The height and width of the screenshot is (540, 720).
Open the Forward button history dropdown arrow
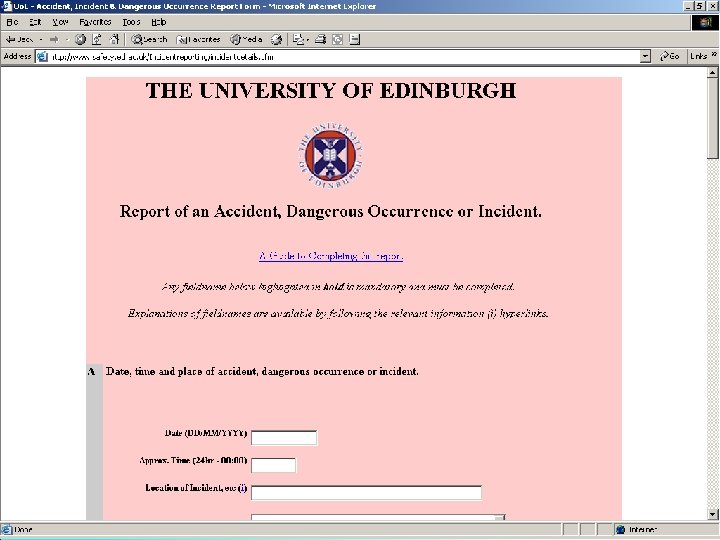tap(67, 39)
